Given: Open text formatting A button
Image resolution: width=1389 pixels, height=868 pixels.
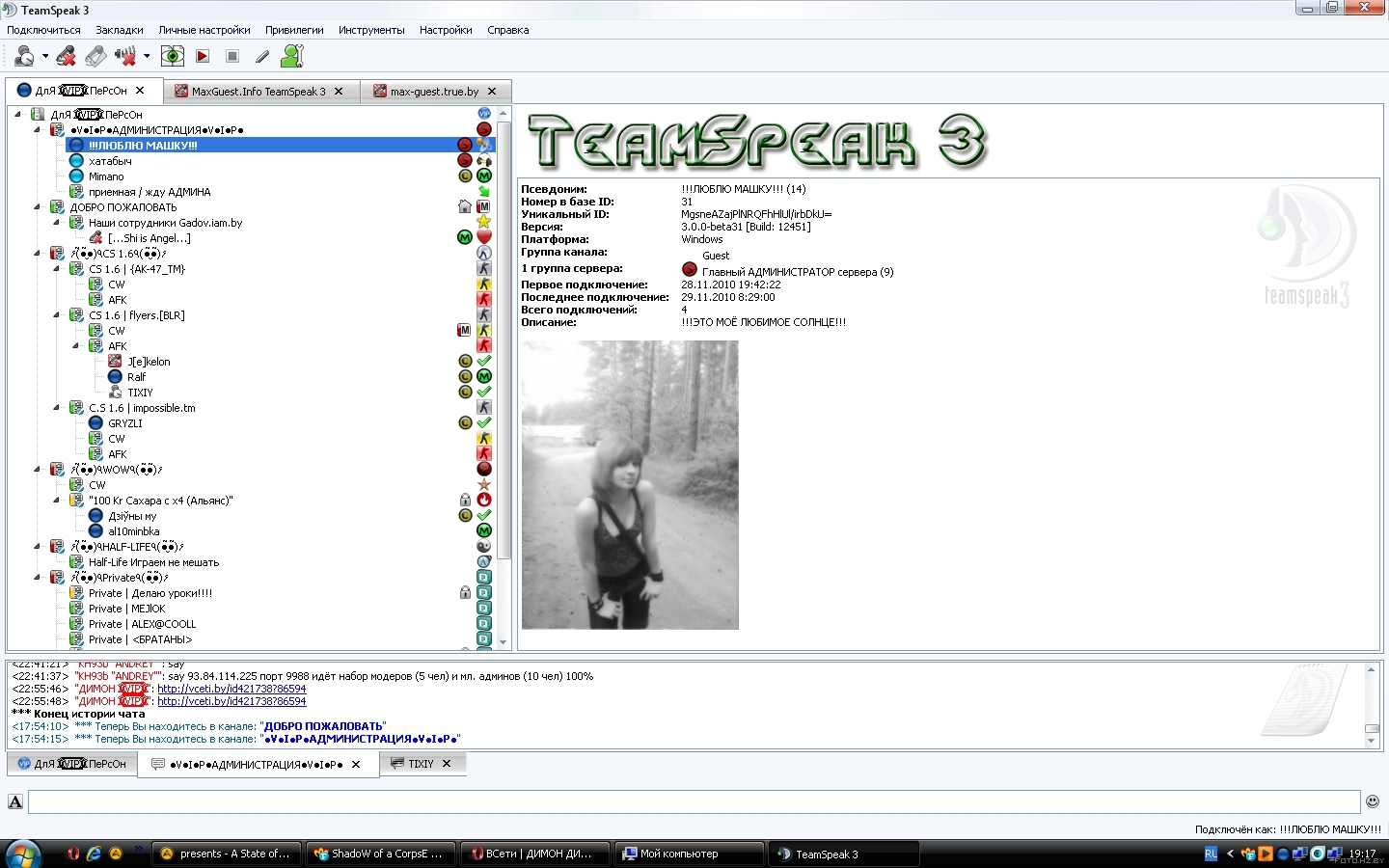Looking at the screenshot, I should pos(15,801).
